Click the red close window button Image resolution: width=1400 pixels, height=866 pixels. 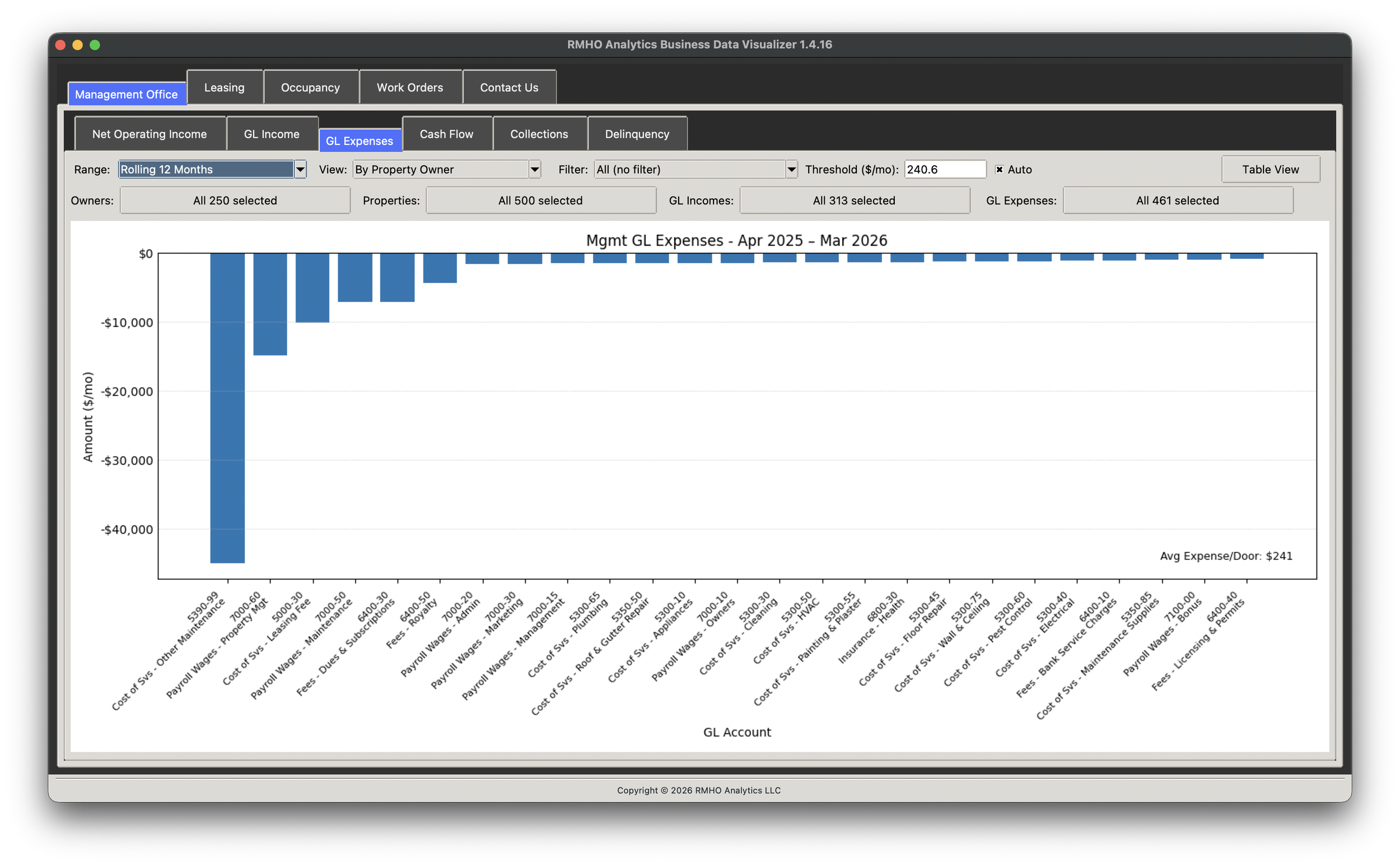click(x=60, y=45)
